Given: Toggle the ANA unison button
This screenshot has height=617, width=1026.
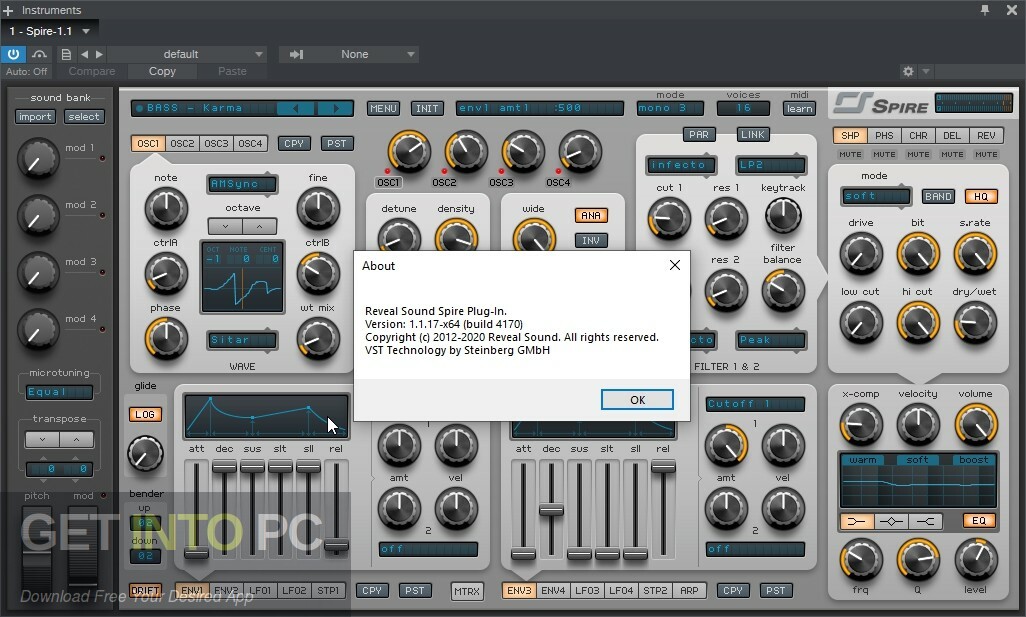Looking at the screenshot, I should (591, 215).
